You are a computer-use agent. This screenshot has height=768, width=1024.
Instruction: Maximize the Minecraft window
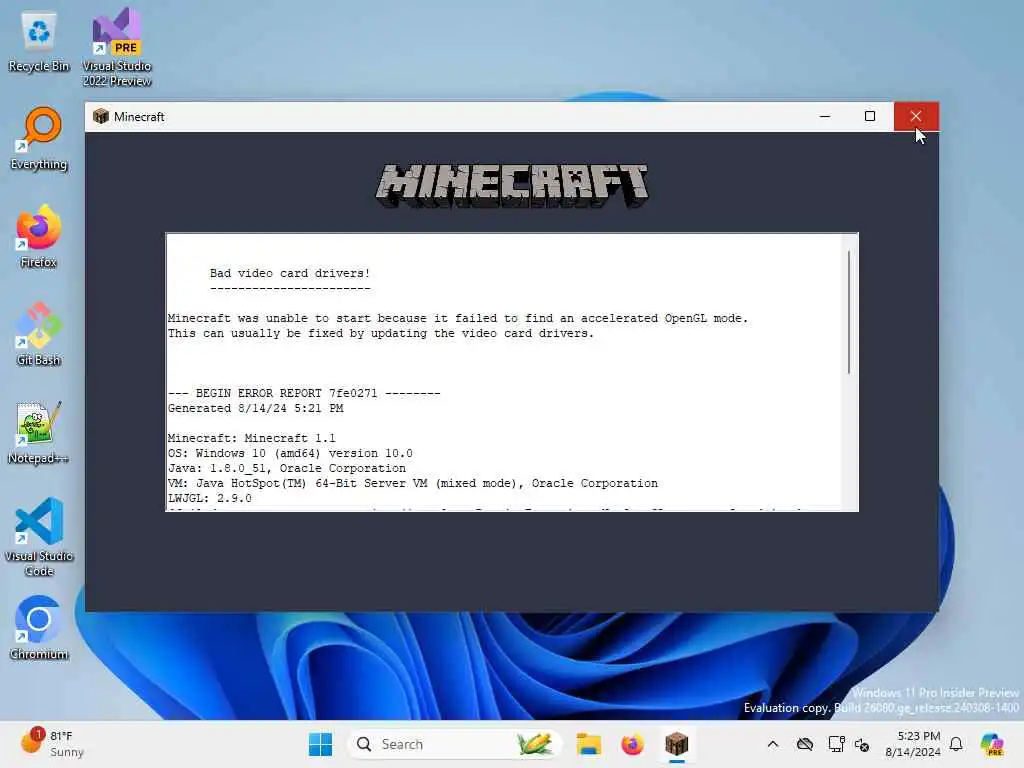(x=870, y=116)
